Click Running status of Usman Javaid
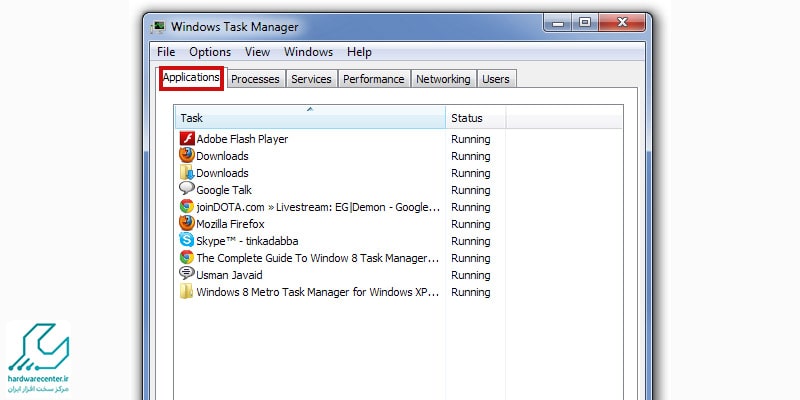 pyautogui.click(x=470, y=275)
